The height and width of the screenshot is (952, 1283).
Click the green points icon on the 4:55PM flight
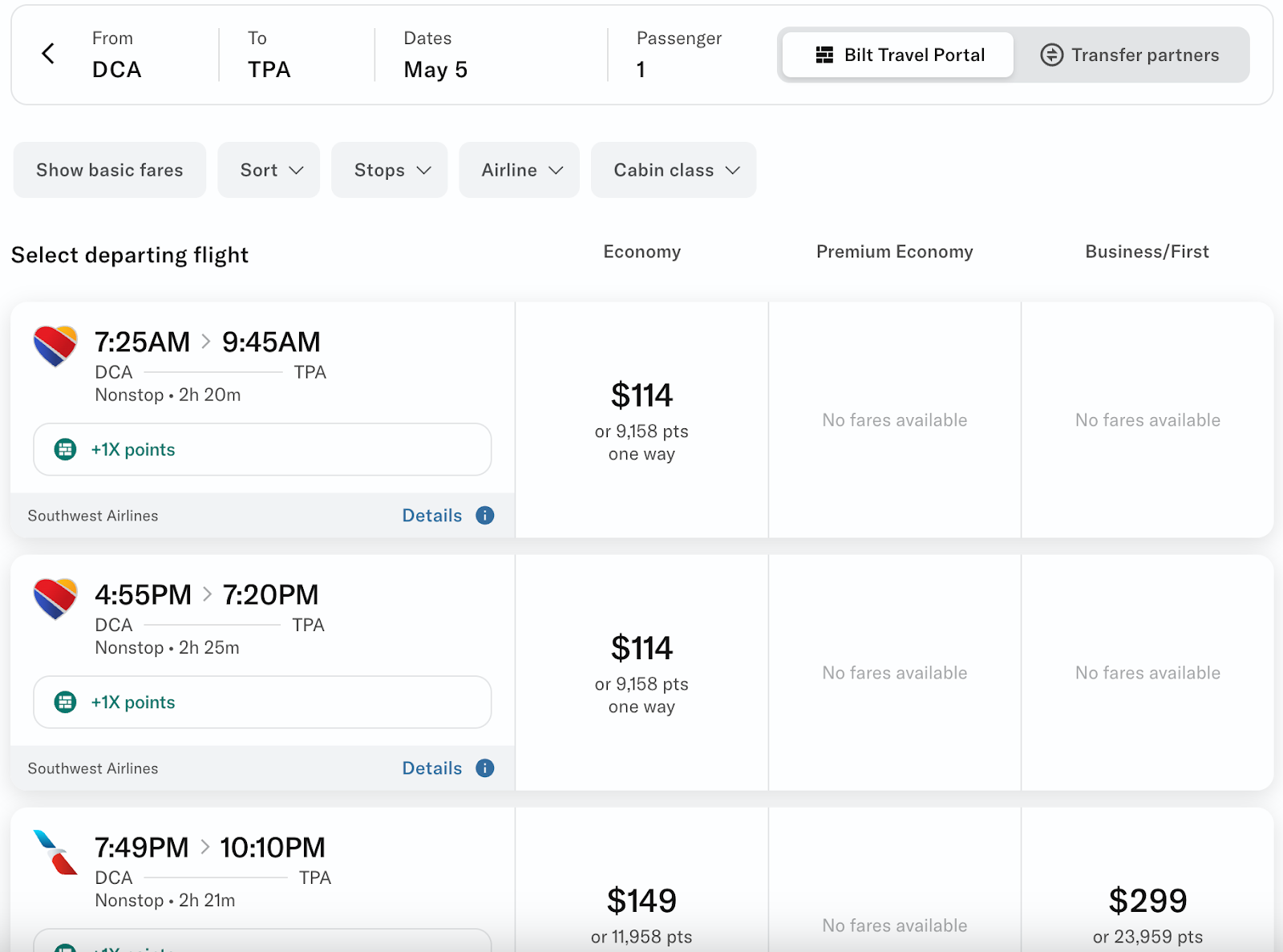click(65, 702)
